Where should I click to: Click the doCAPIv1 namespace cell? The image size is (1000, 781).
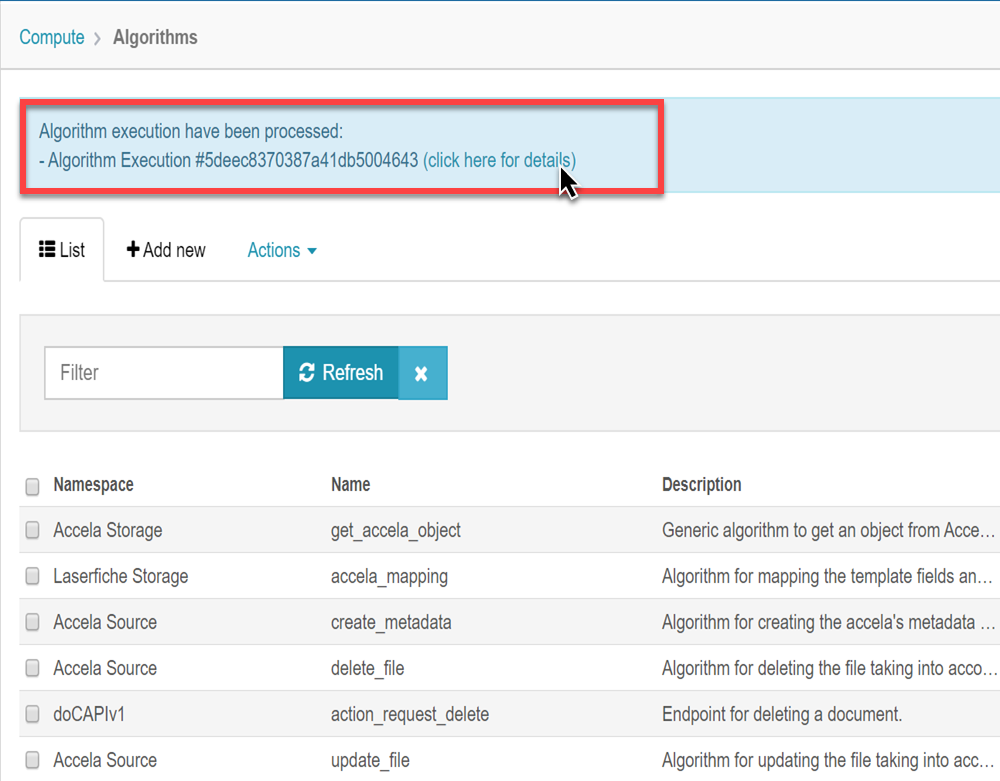click(x=89, y=714)
